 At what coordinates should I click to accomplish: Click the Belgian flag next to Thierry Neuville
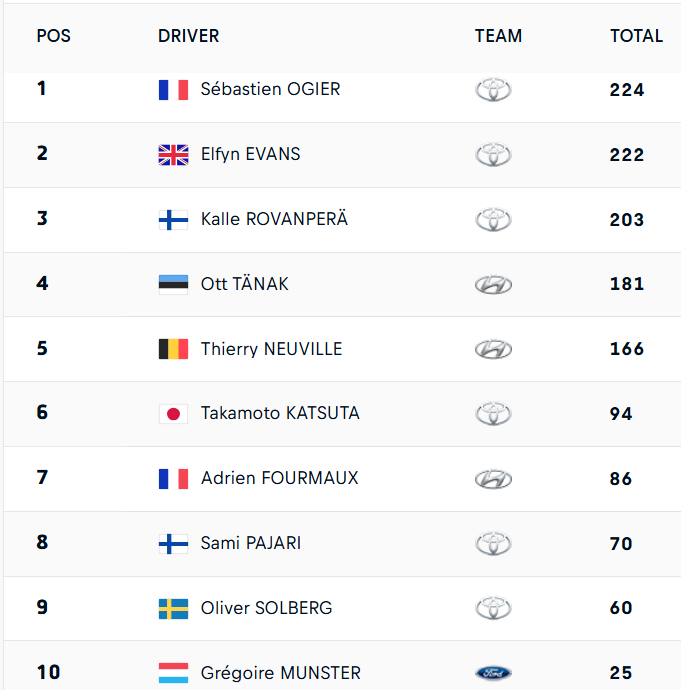[x=173, y=349]
